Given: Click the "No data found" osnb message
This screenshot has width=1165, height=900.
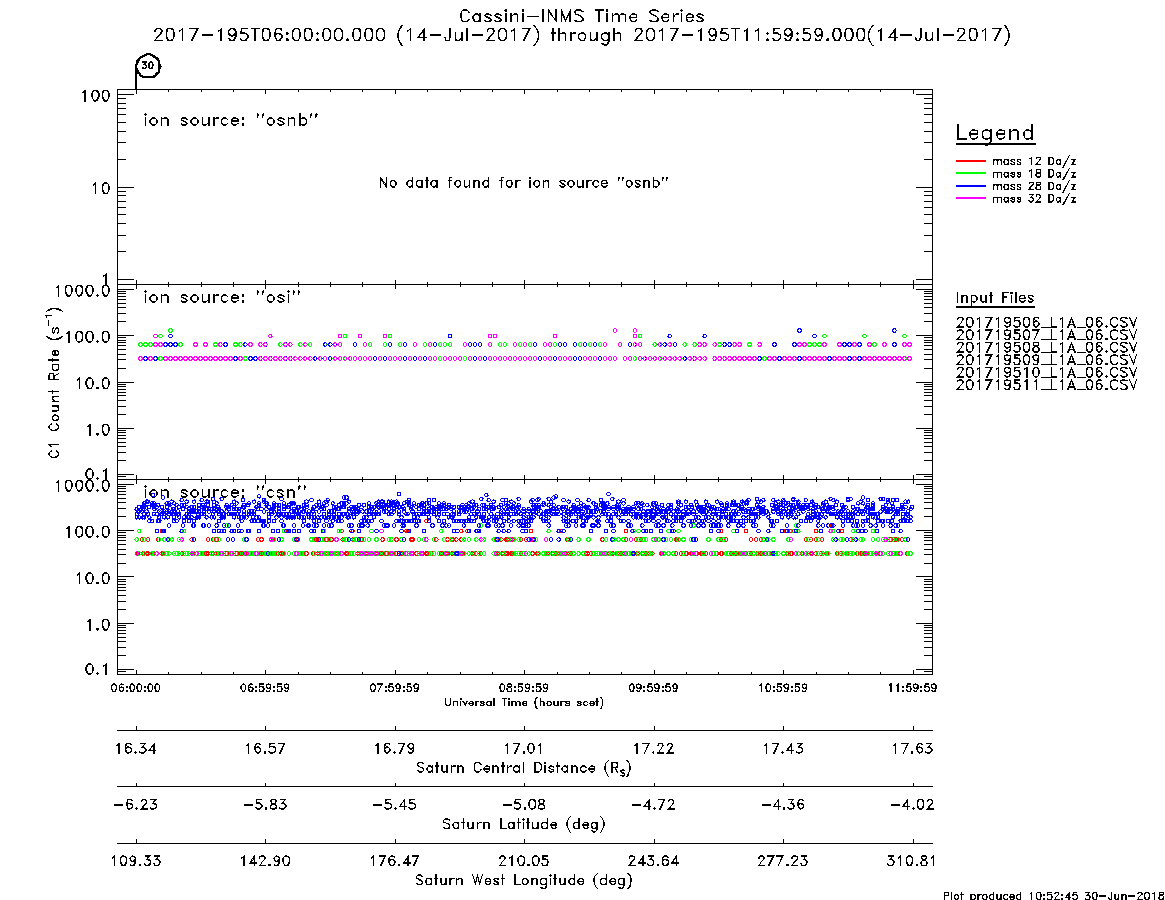Looking at the screenshot, I should [524, 183].
